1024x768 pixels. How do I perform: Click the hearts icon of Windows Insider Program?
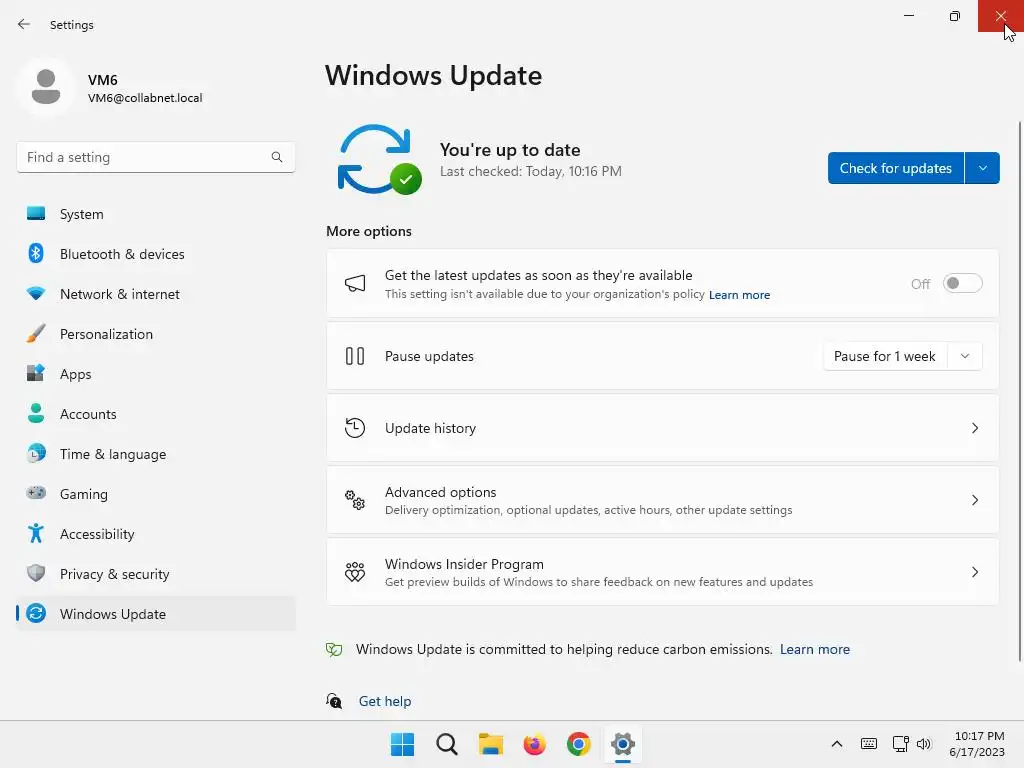[x=355, y=572]
